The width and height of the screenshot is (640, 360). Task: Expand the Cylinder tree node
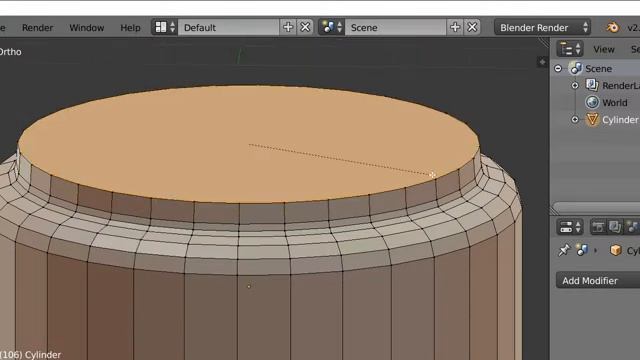[x=575, y=120]
